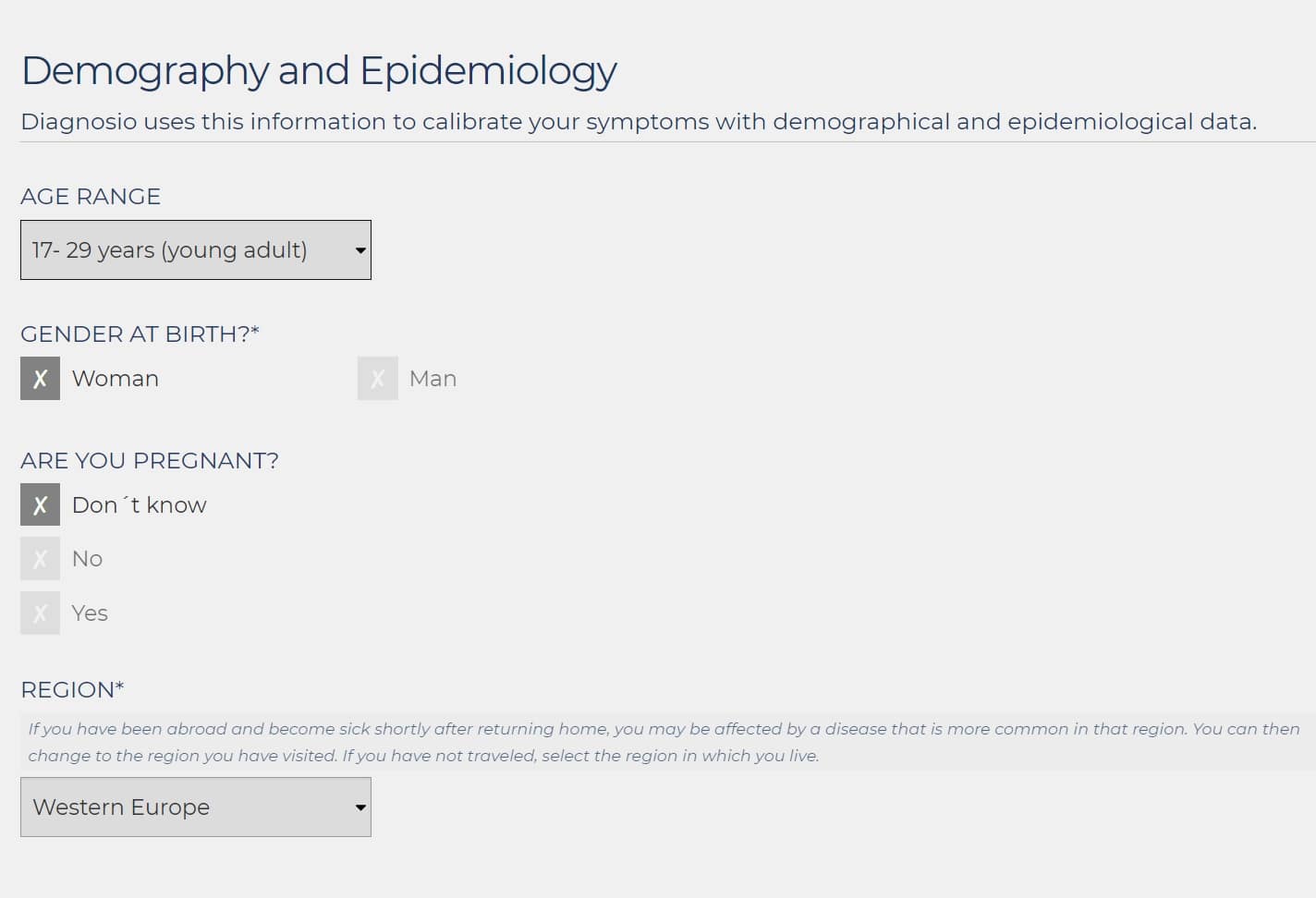Image resolution: width=1316 pixels, height=898 pixels.
Task: Click the Woman label text
Action: tap(116, 379)
